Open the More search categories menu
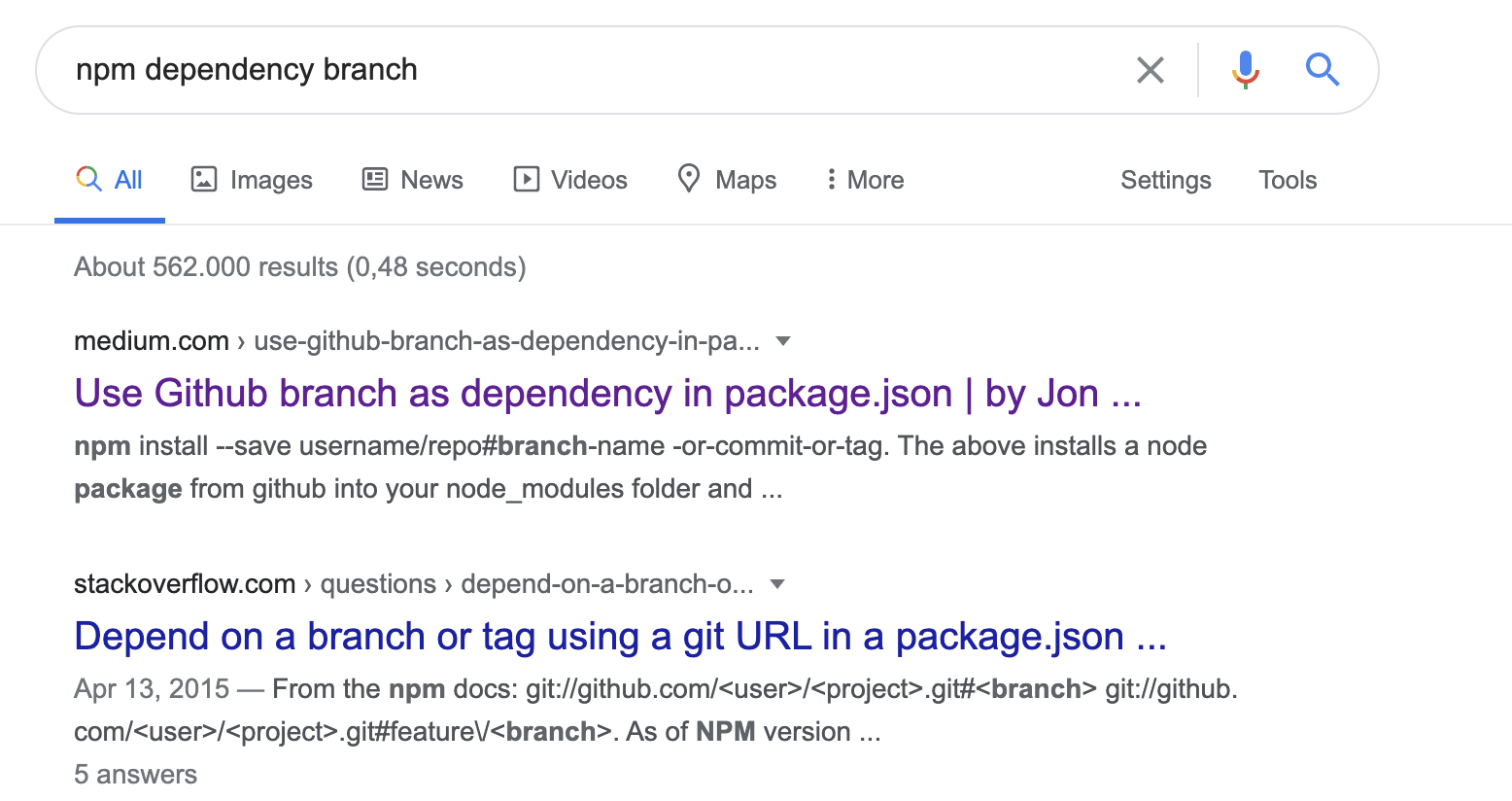Viewport: 1512px width, 801px height. 865,180
